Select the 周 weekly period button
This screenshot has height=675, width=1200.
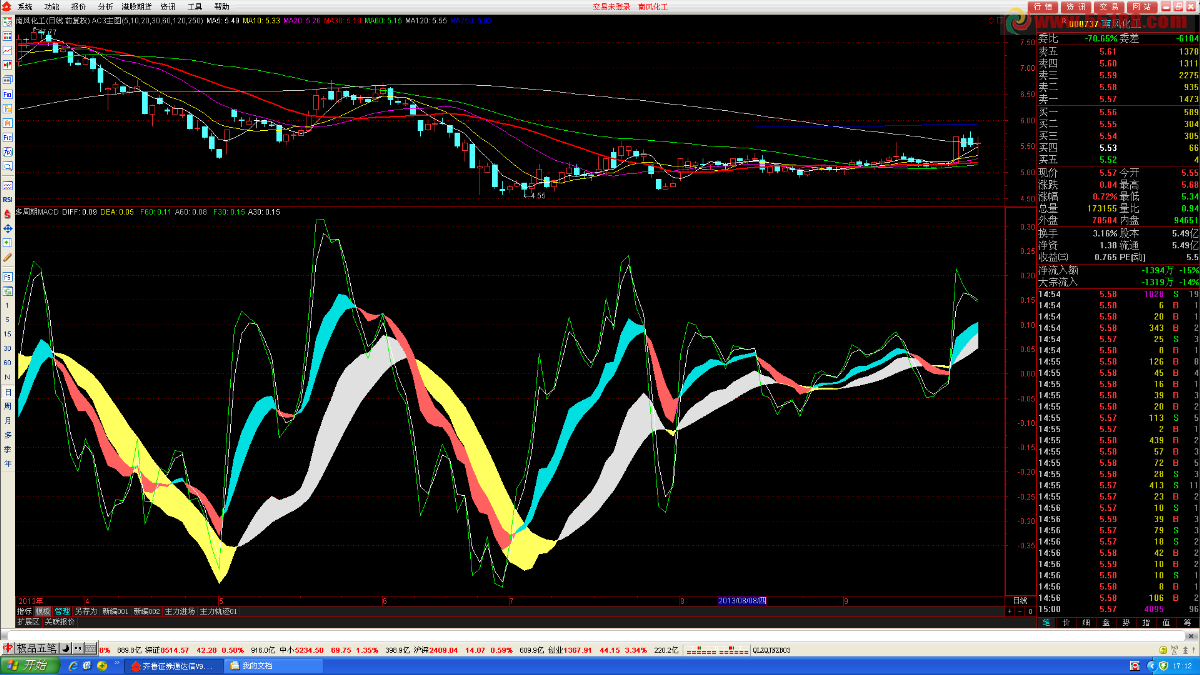click(8, 407)
